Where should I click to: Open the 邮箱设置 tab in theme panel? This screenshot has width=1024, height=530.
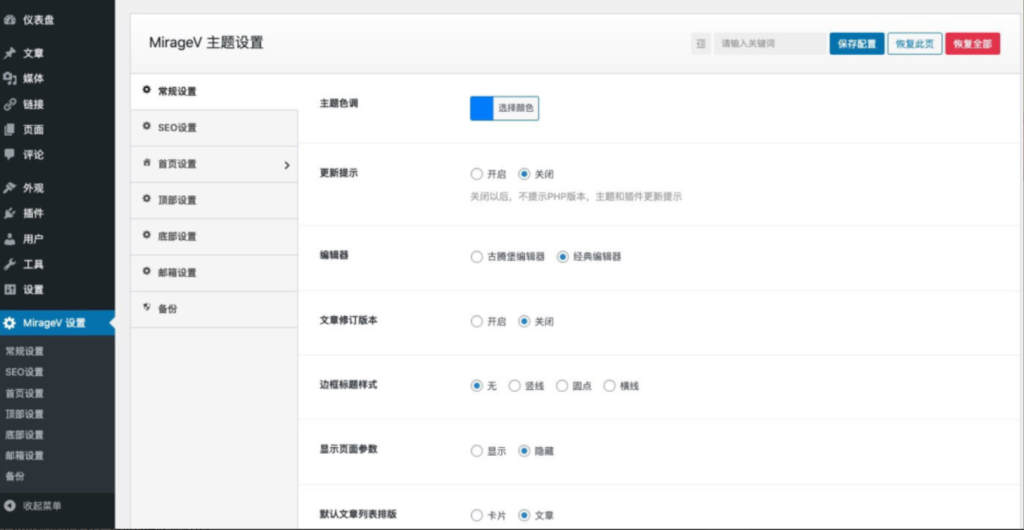[214, 273]
